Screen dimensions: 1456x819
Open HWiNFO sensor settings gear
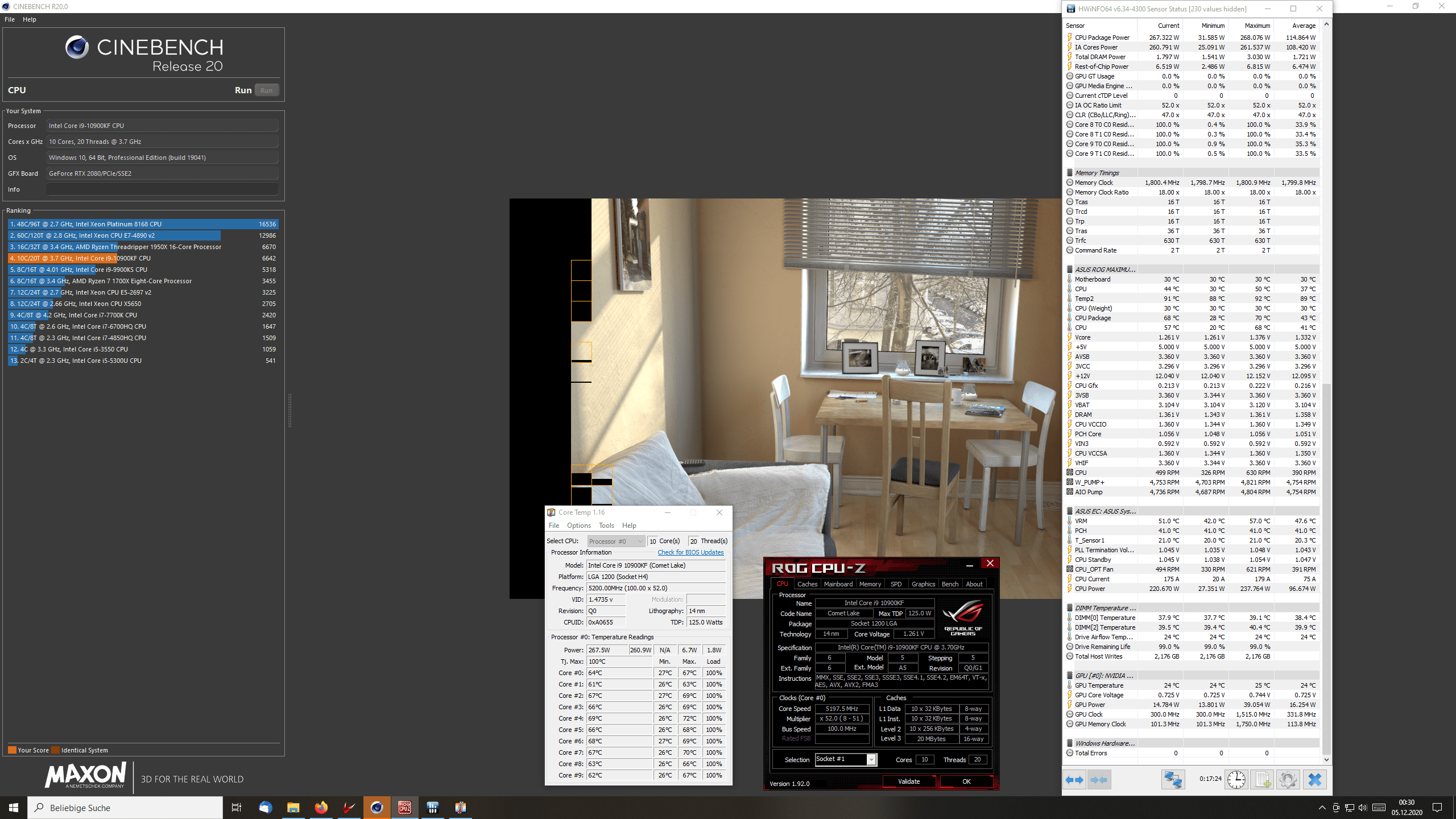1288,780
